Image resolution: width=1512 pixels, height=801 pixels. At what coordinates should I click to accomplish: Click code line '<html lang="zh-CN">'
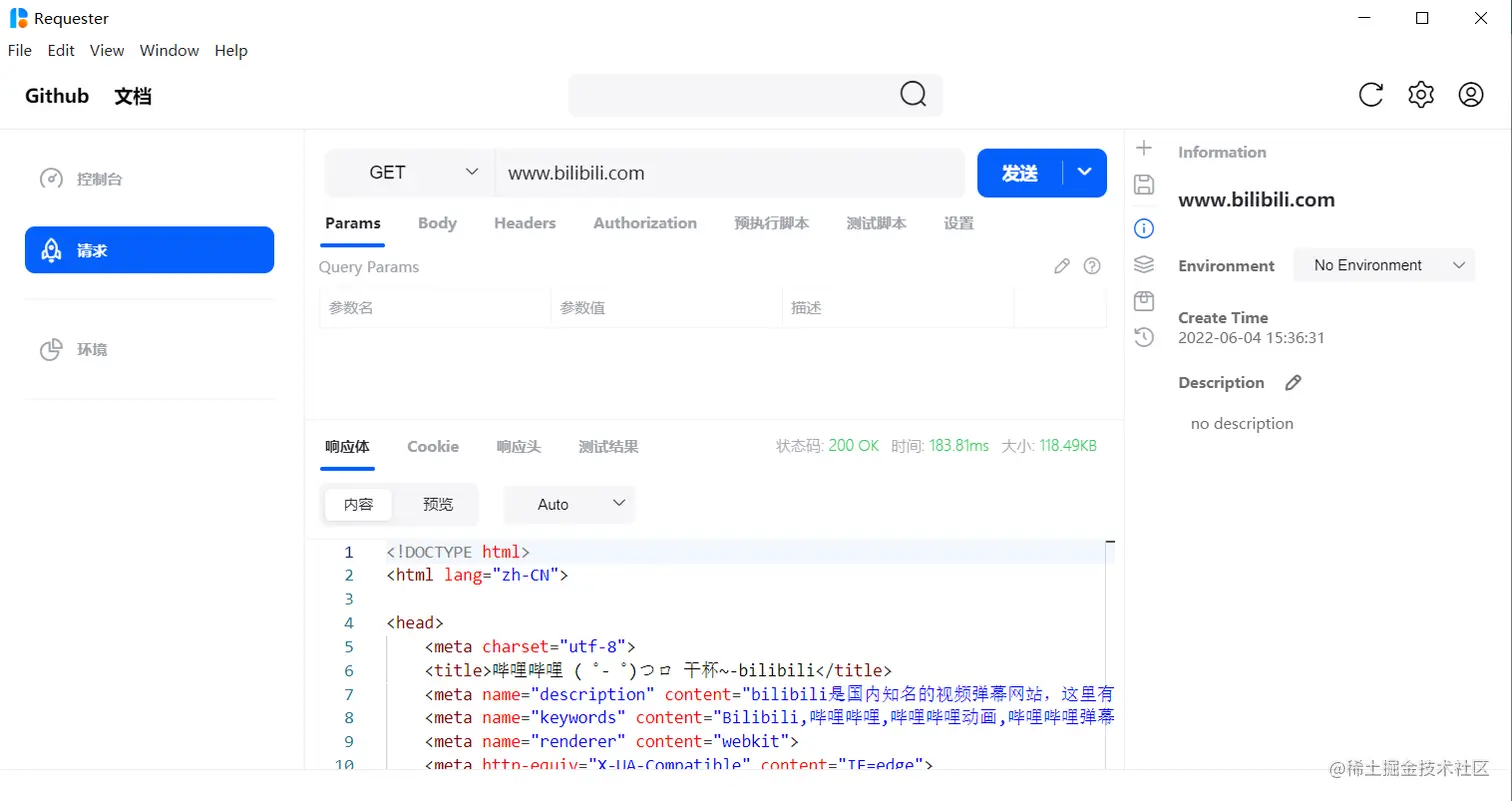coord(477,575)
